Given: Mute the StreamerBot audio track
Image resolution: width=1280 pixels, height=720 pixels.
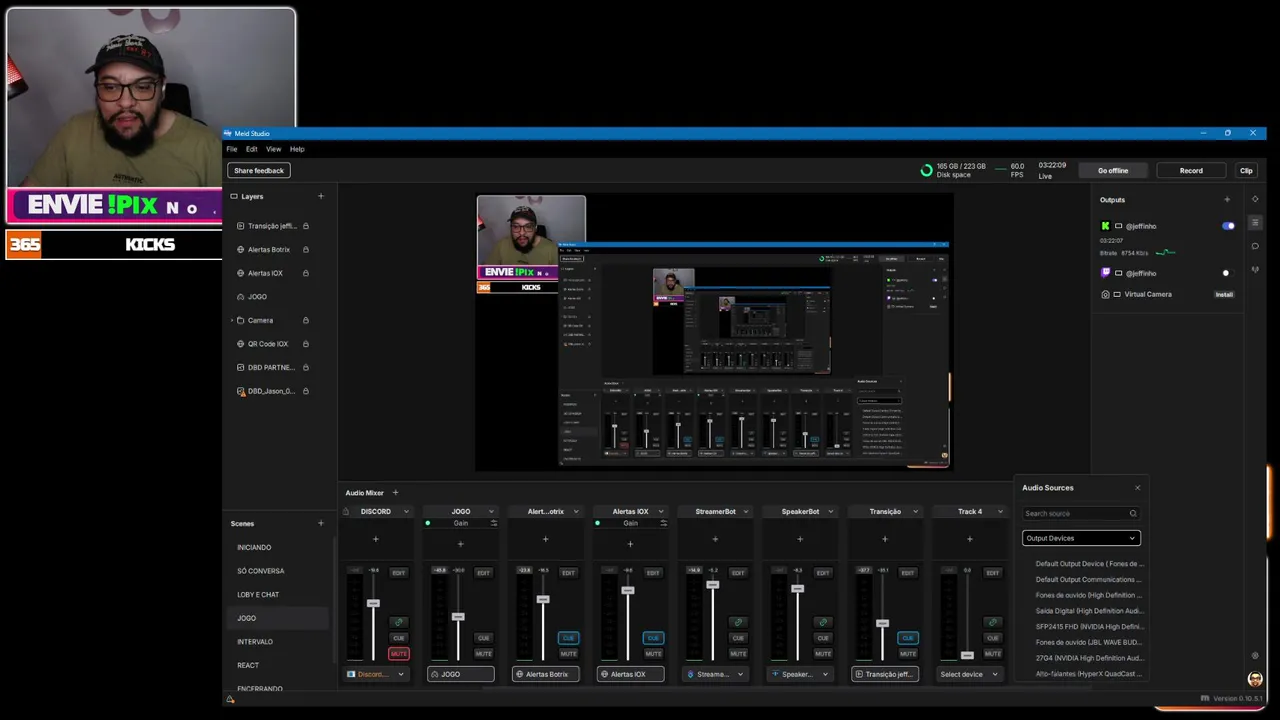Looking at the screenshot, I should pos(738,654).
